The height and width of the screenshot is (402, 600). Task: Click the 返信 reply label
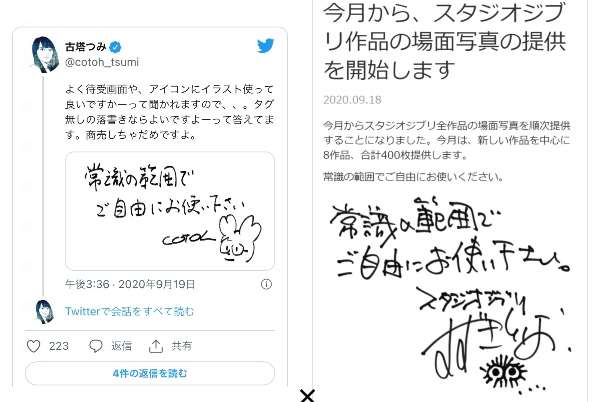[122, 346]
